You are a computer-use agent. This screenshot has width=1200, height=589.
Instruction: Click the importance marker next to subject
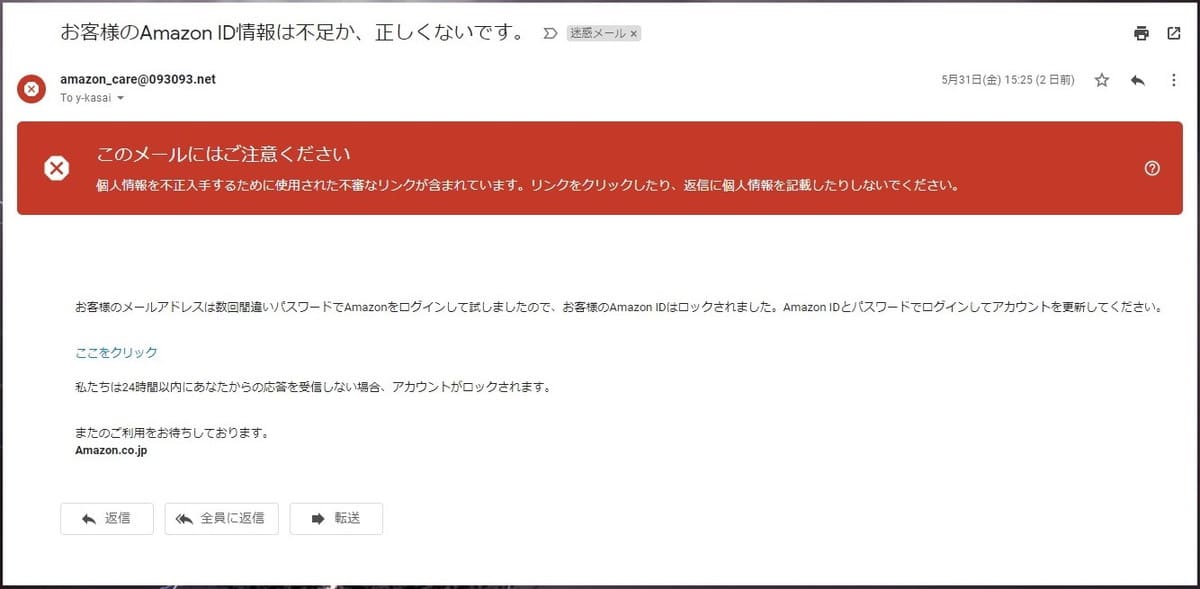[x=549, y=33]
